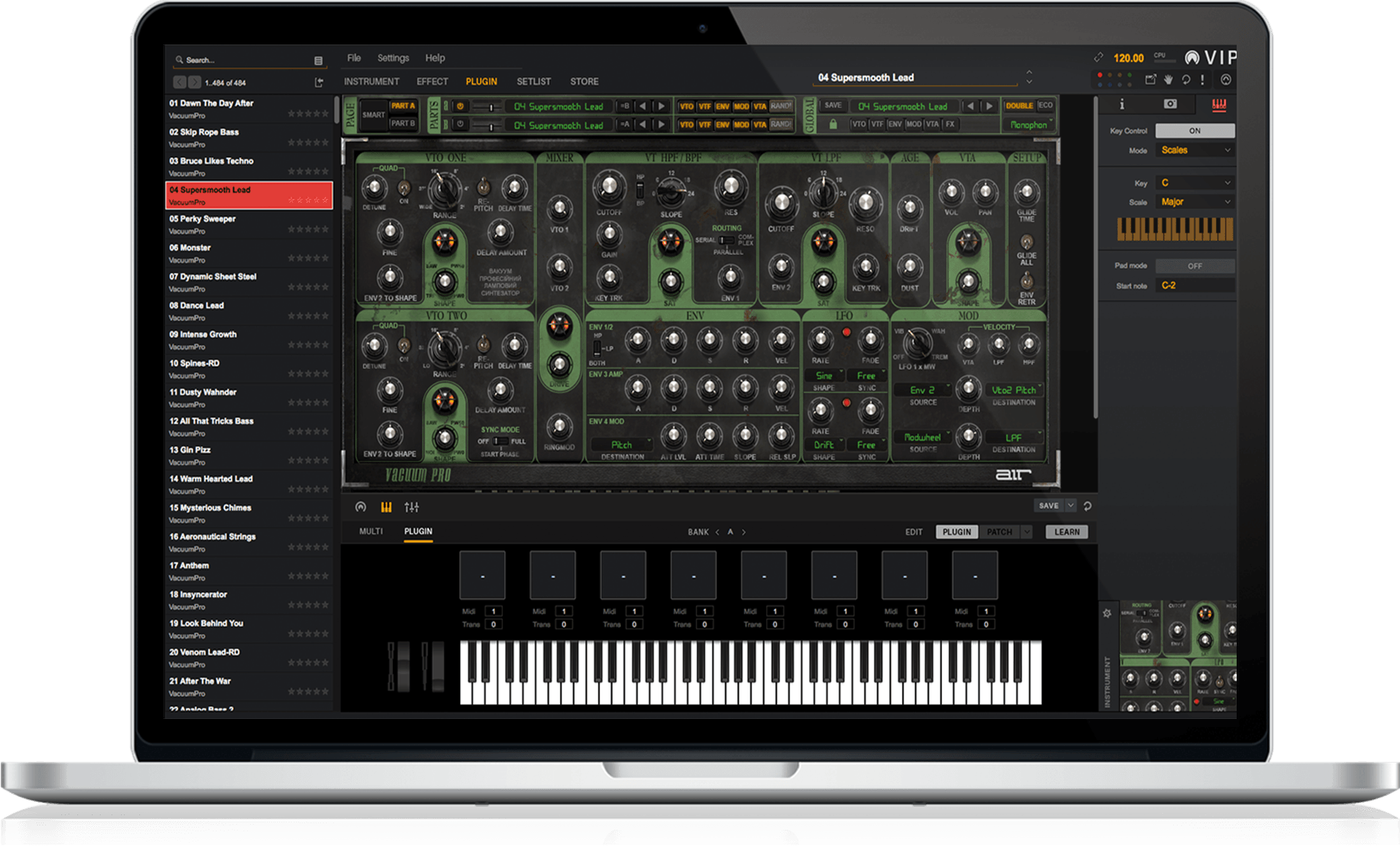Click previous patch arrow for Part B

[x=642, y=125]
